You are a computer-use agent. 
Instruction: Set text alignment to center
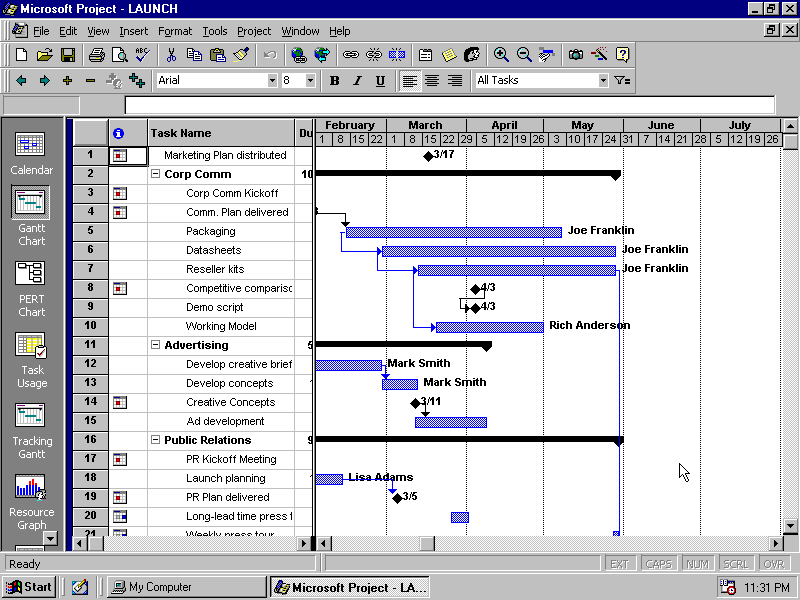point(432,81)
